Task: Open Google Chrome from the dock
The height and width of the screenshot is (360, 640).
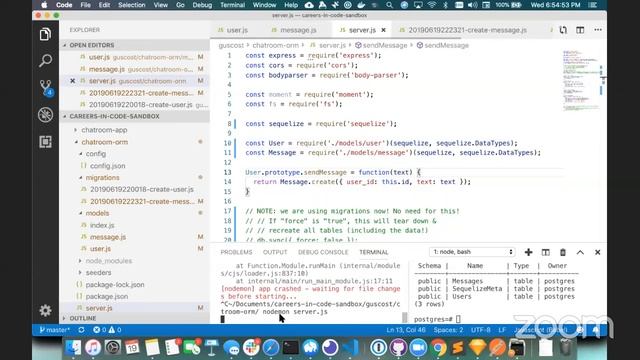Action: [438, 348]
